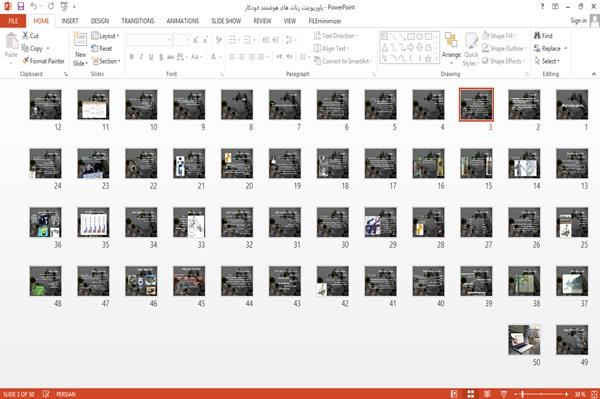Click Decrease Font Size icon

click(x=206, y=40)
